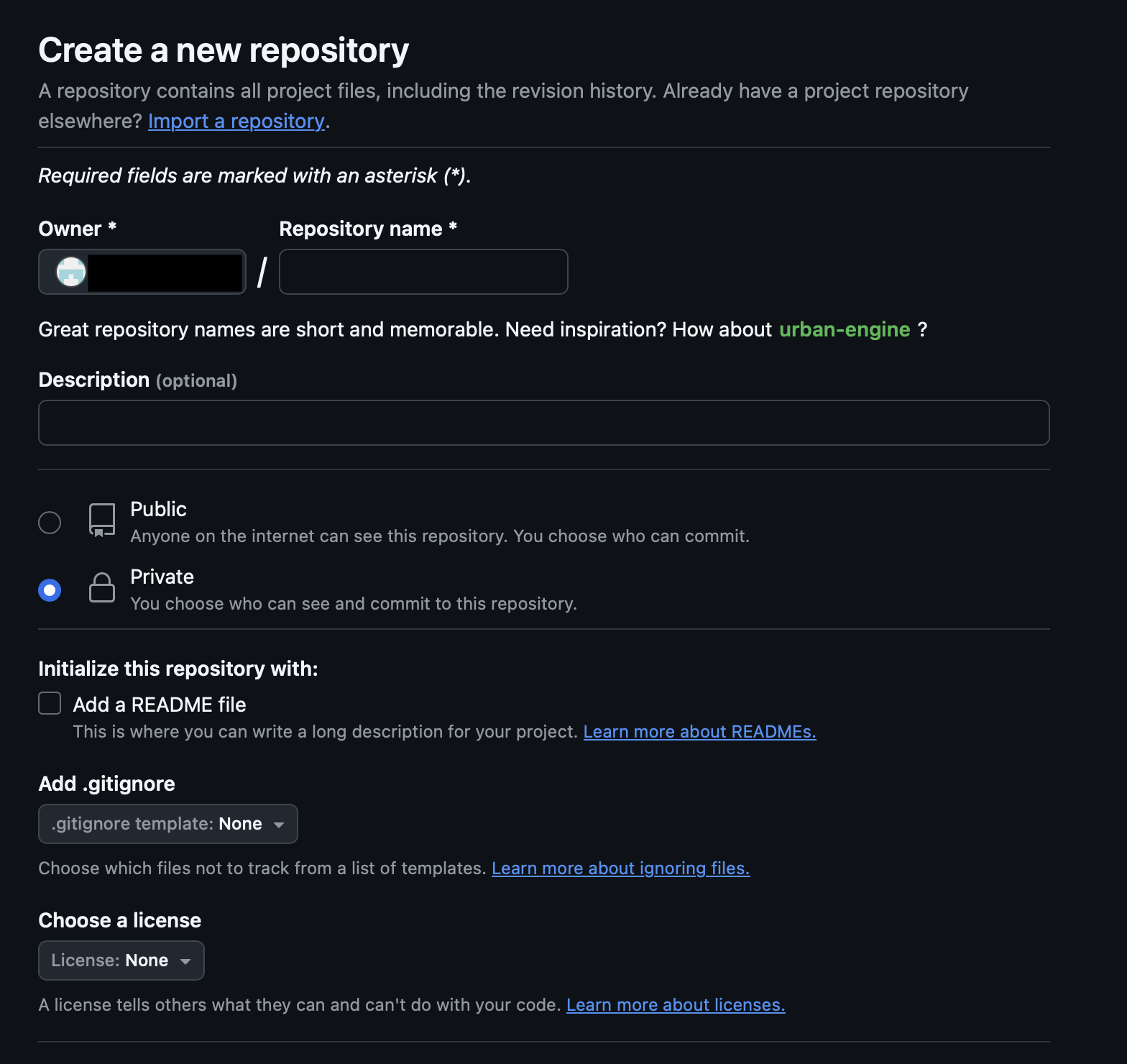Click the Import a repository link
The height and width of the screenshot is (1064, 1127).
pyautogui.click(x=236, y=121)
